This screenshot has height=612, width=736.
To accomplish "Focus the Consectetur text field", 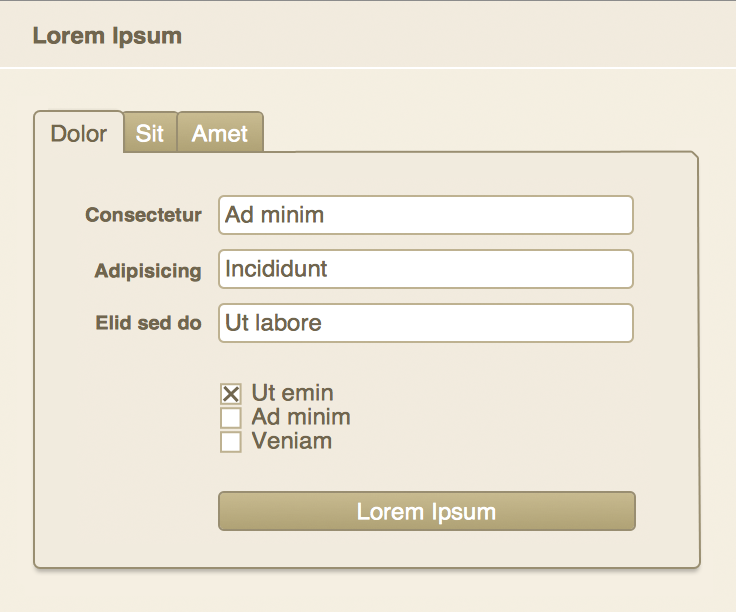I will coord(426,215).
